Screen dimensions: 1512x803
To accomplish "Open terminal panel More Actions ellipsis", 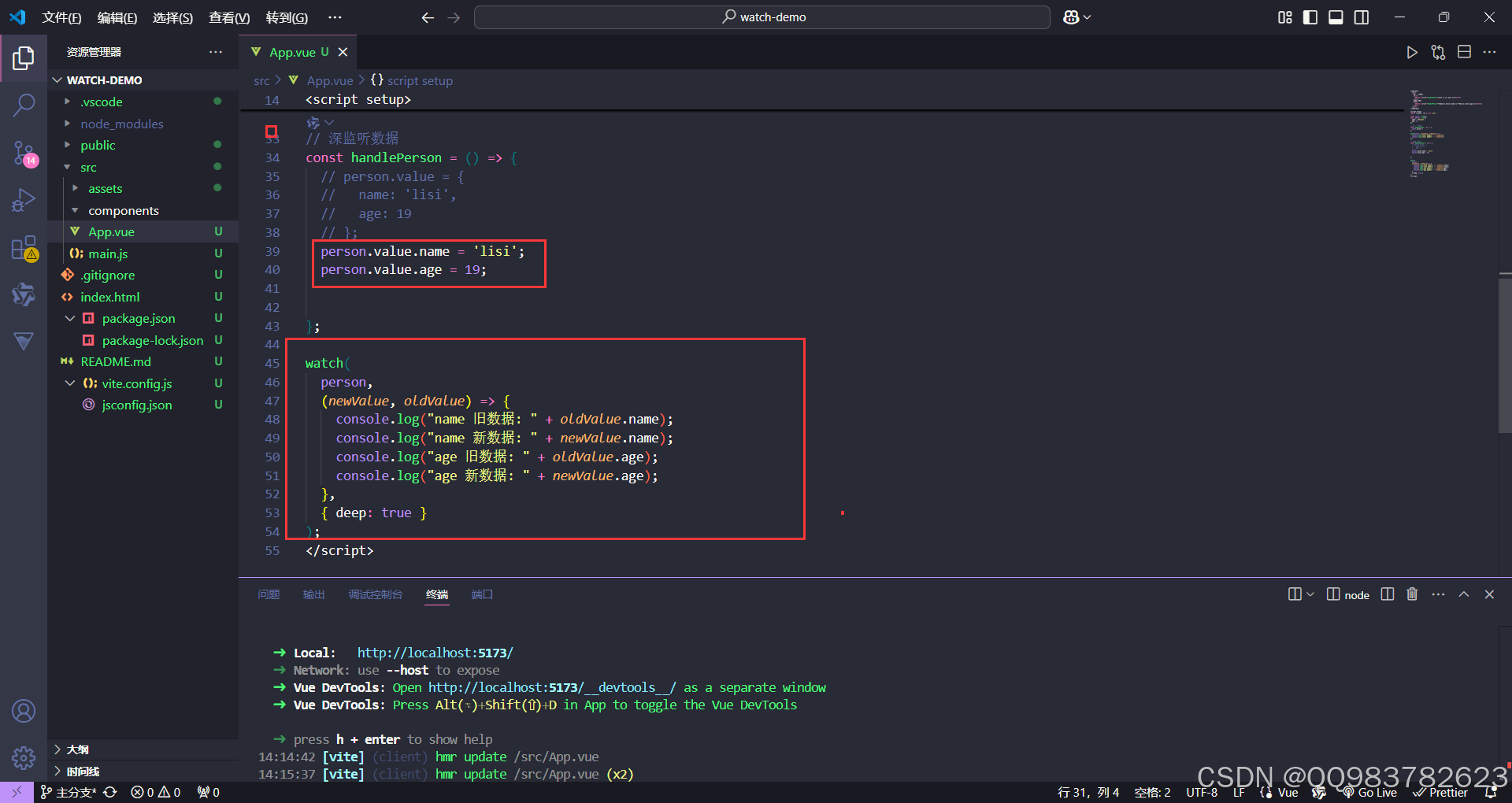I will (1438, 594).
